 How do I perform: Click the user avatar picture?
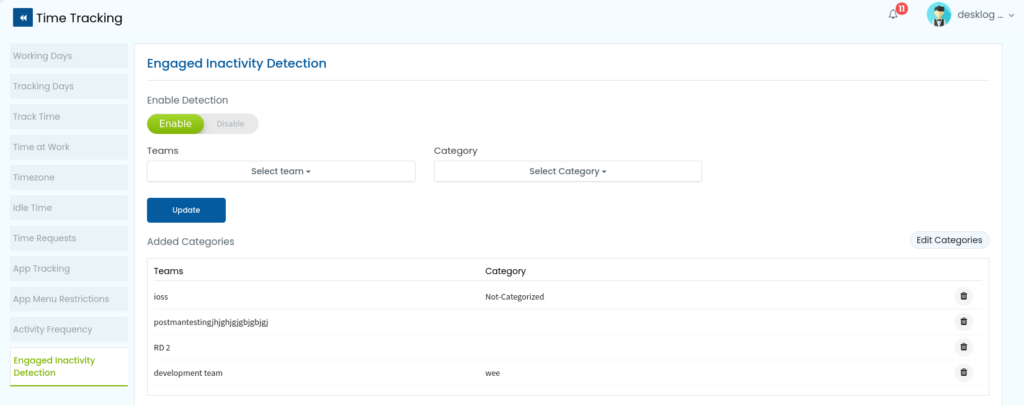(938, 14)
